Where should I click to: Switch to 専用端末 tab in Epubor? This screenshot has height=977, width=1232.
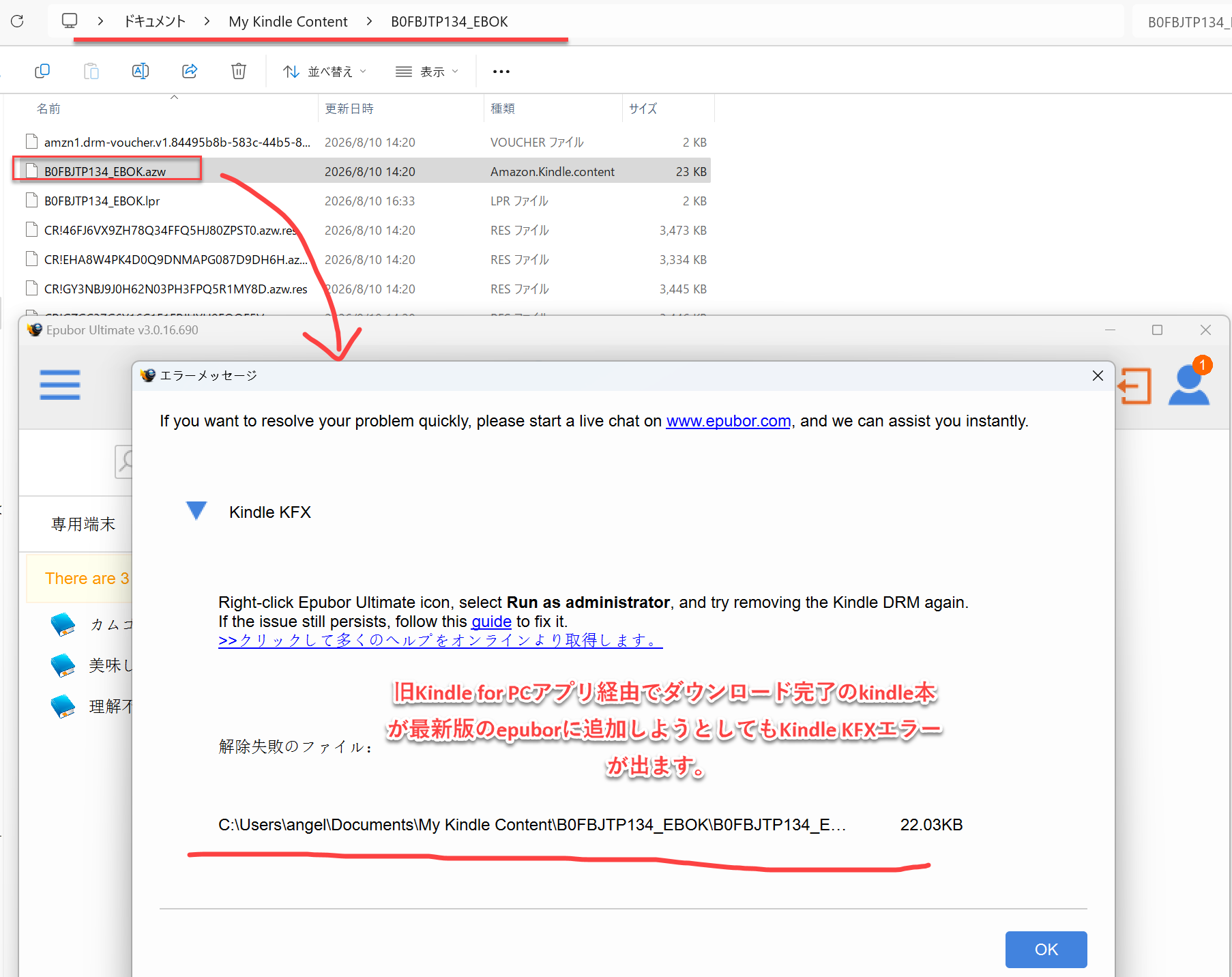coord(83,524)
